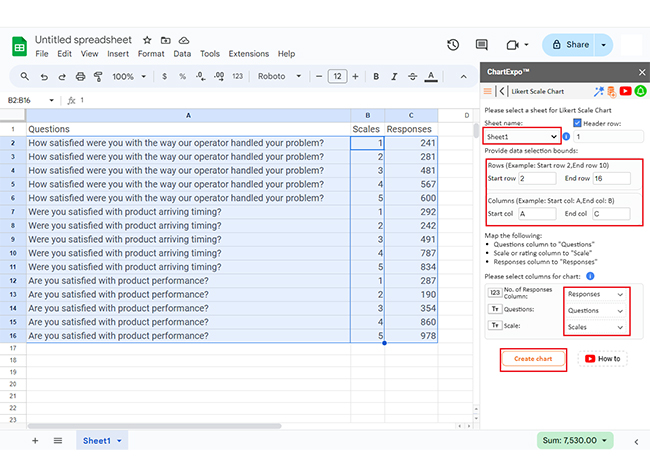Image resolution: width=650 pixels, height=473 pixels.
Task: Click the font size 12 field
Action: click(337, 76)
